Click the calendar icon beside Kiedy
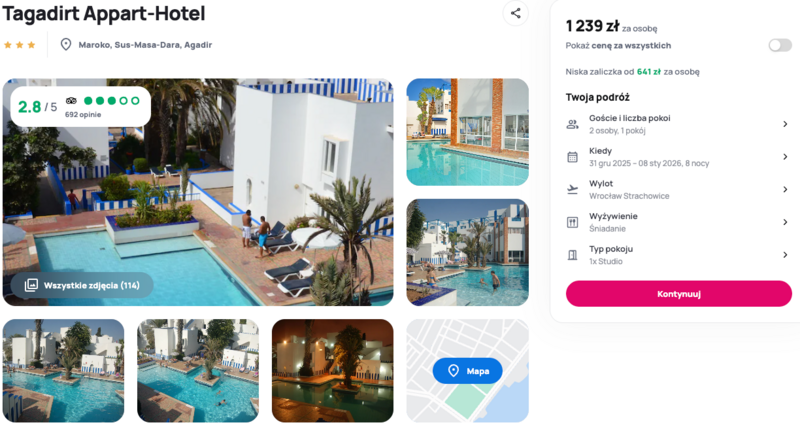Screen dimensions: 800x429 tap(572, 157)
